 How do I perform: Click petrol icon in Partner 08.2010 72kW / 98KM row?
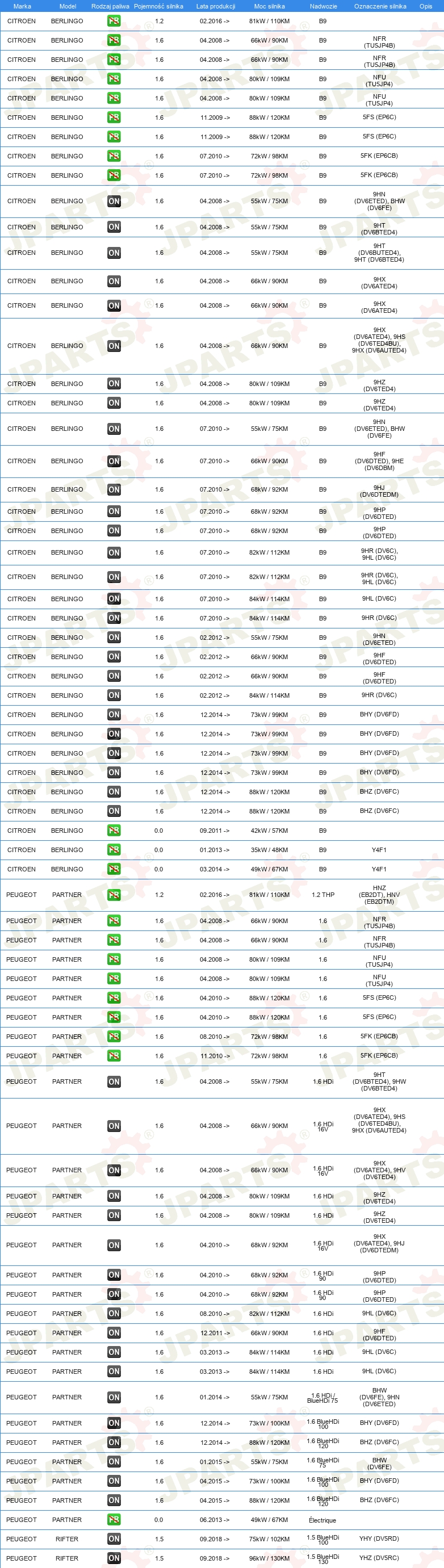pos(114,1037)
